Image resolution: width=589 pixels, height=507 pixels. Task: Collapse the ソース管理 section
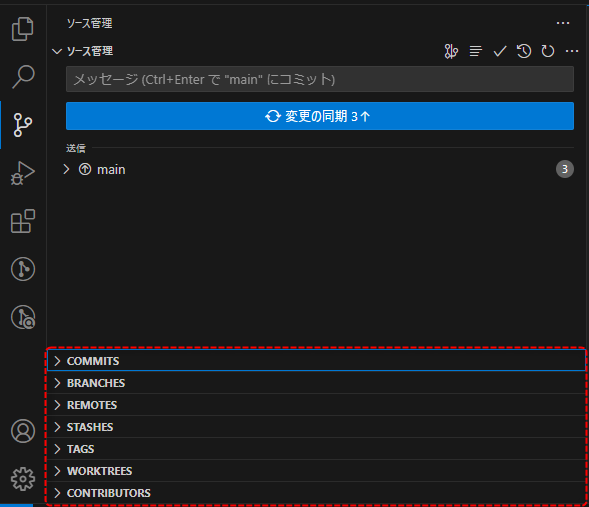click(x=57, y=51)
